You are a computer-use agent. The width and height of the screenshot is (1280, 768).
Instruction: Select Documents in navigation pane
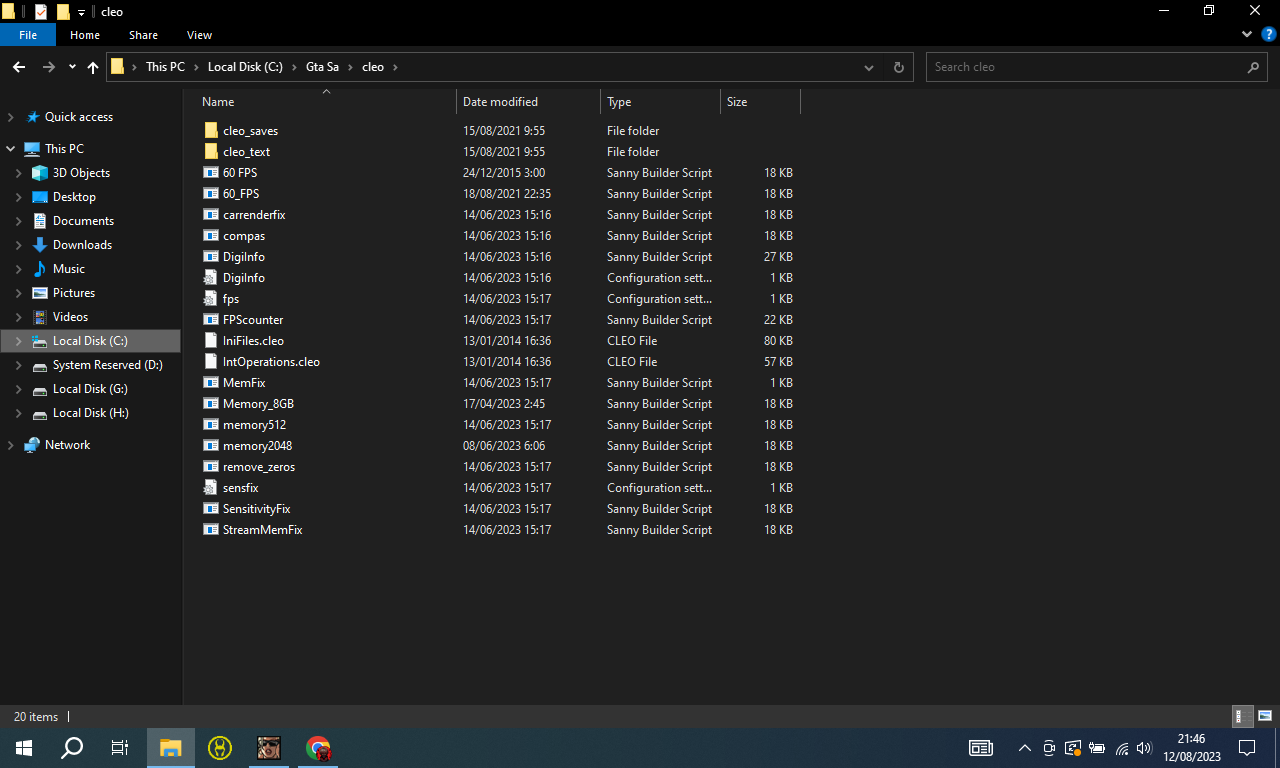(x=83, y=221)
